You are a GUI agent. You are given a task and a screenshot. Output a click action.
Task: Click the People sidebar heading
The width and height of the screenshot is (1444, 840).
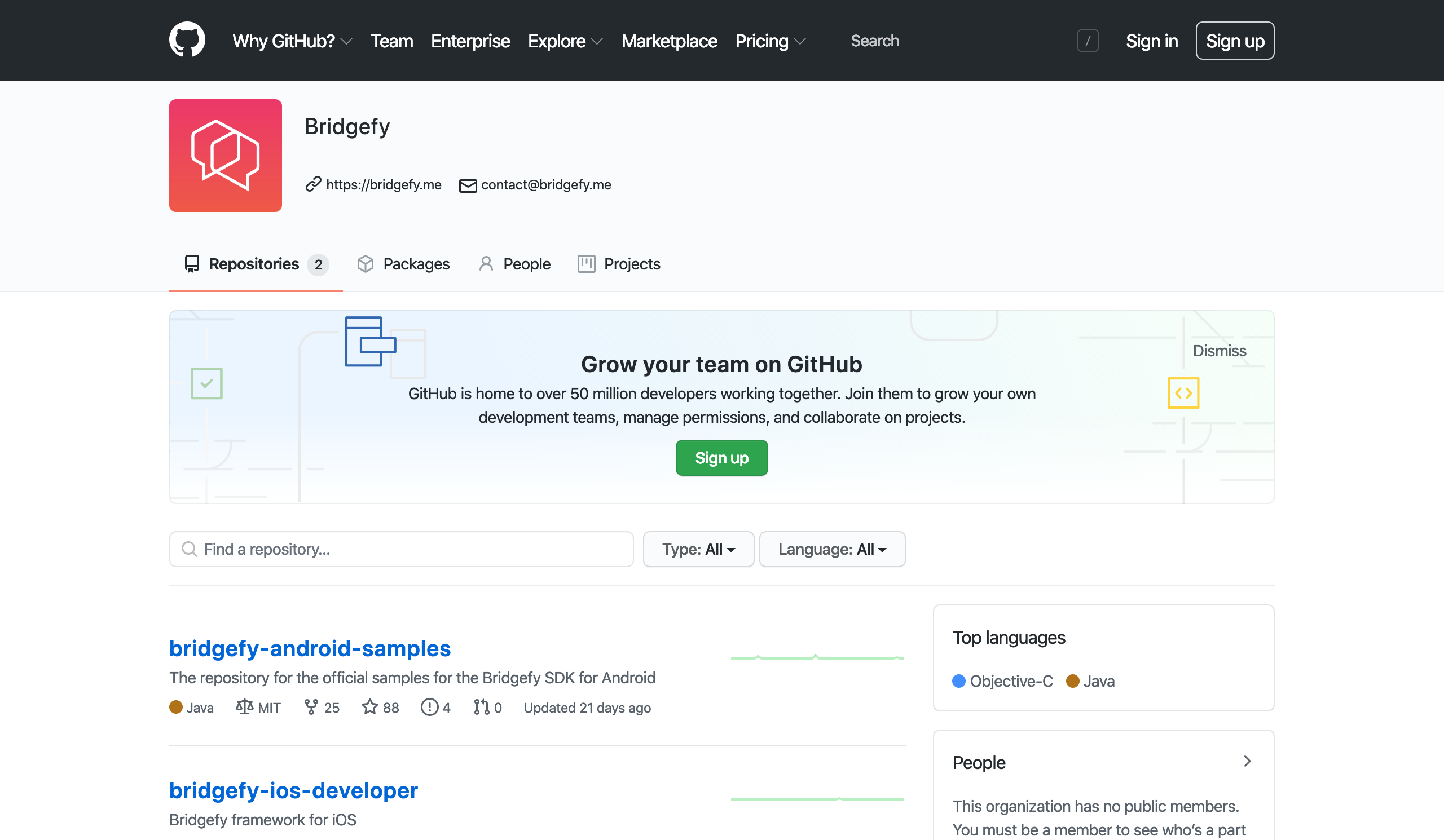[x=979, y=762]
